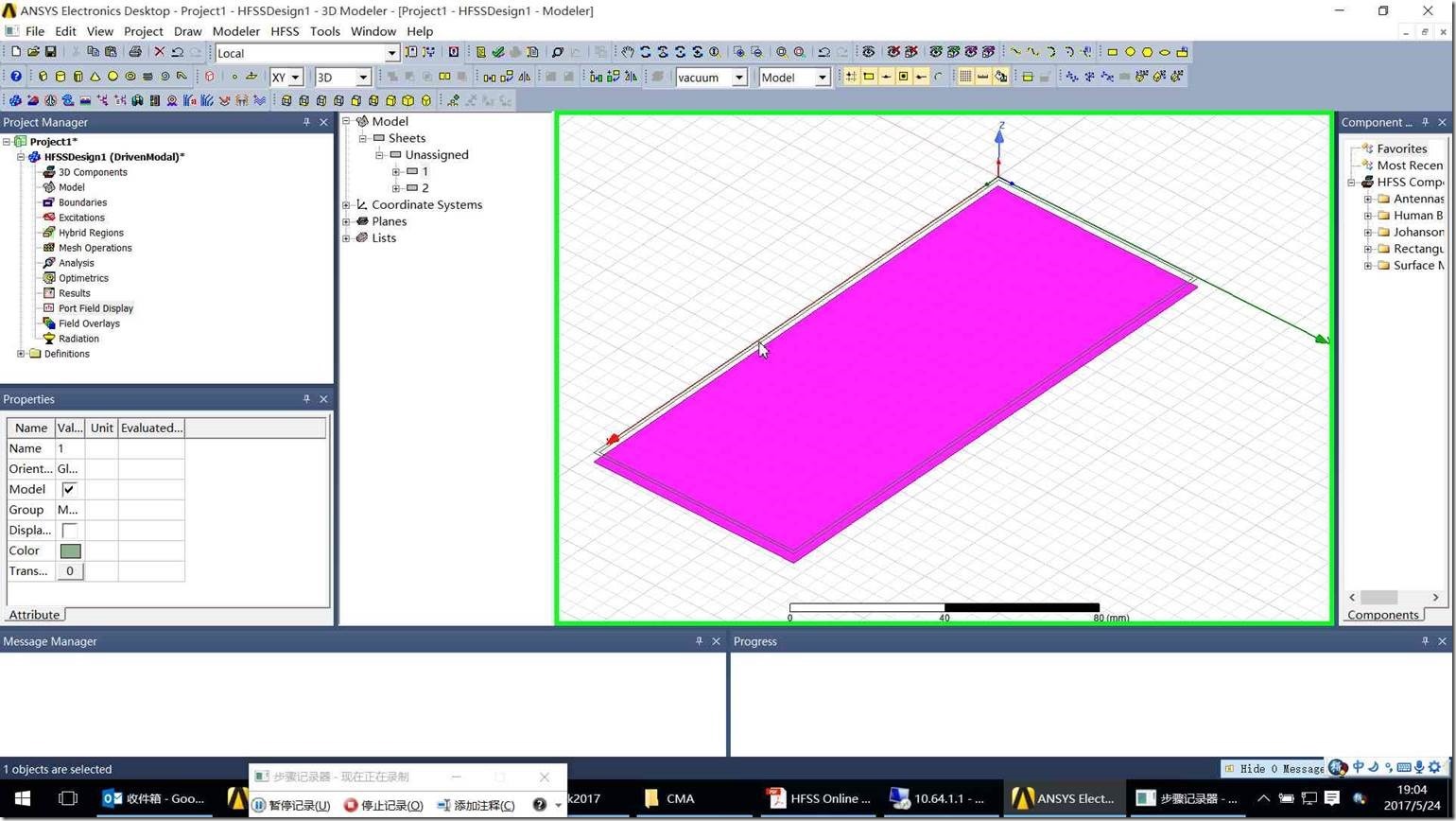Screen dimensions: 1456x821
Task: Click the Color swatch in Properties
Action: (70, 550)
